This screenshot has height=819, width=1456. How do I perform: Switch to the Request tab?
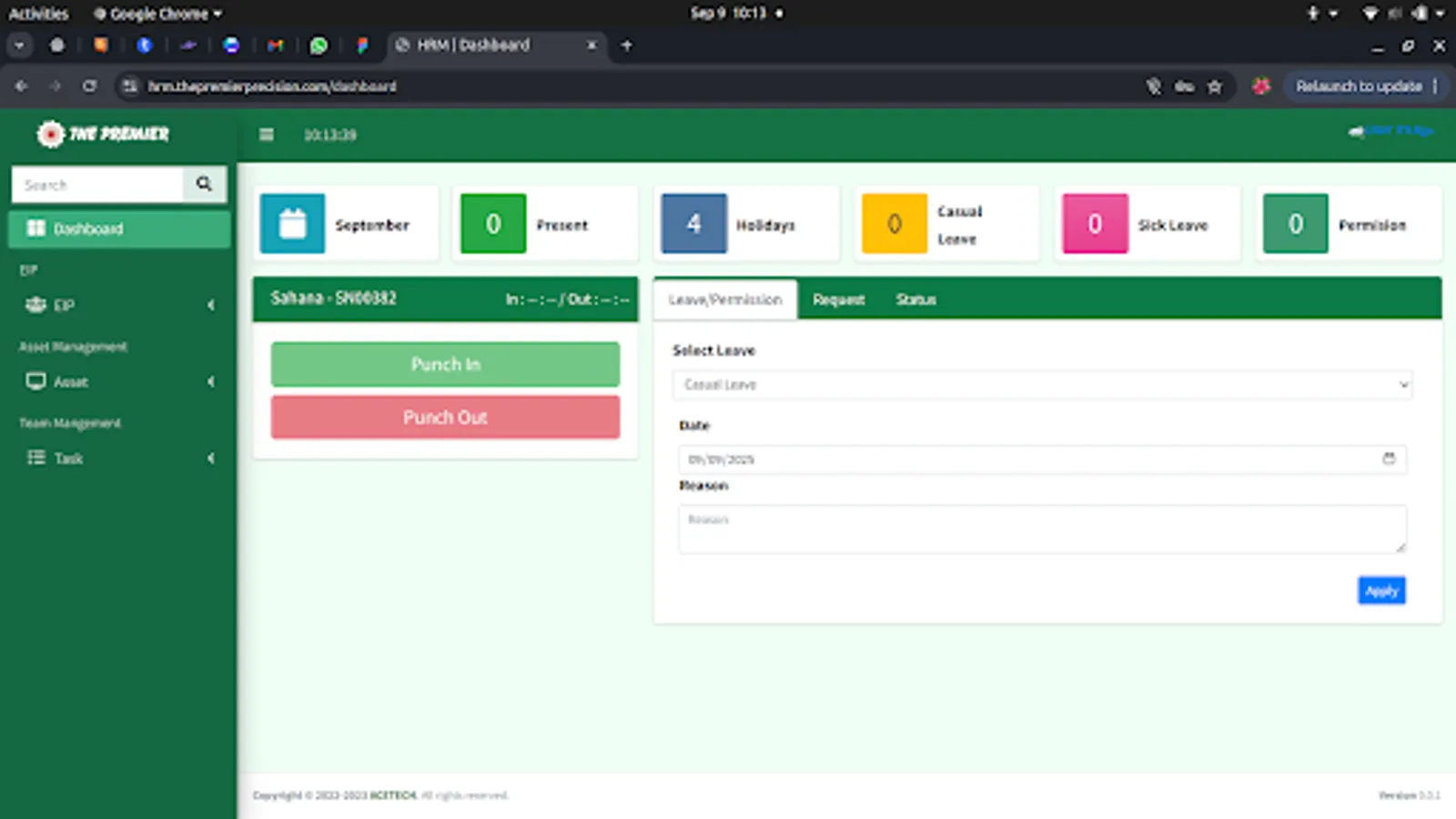838,299
